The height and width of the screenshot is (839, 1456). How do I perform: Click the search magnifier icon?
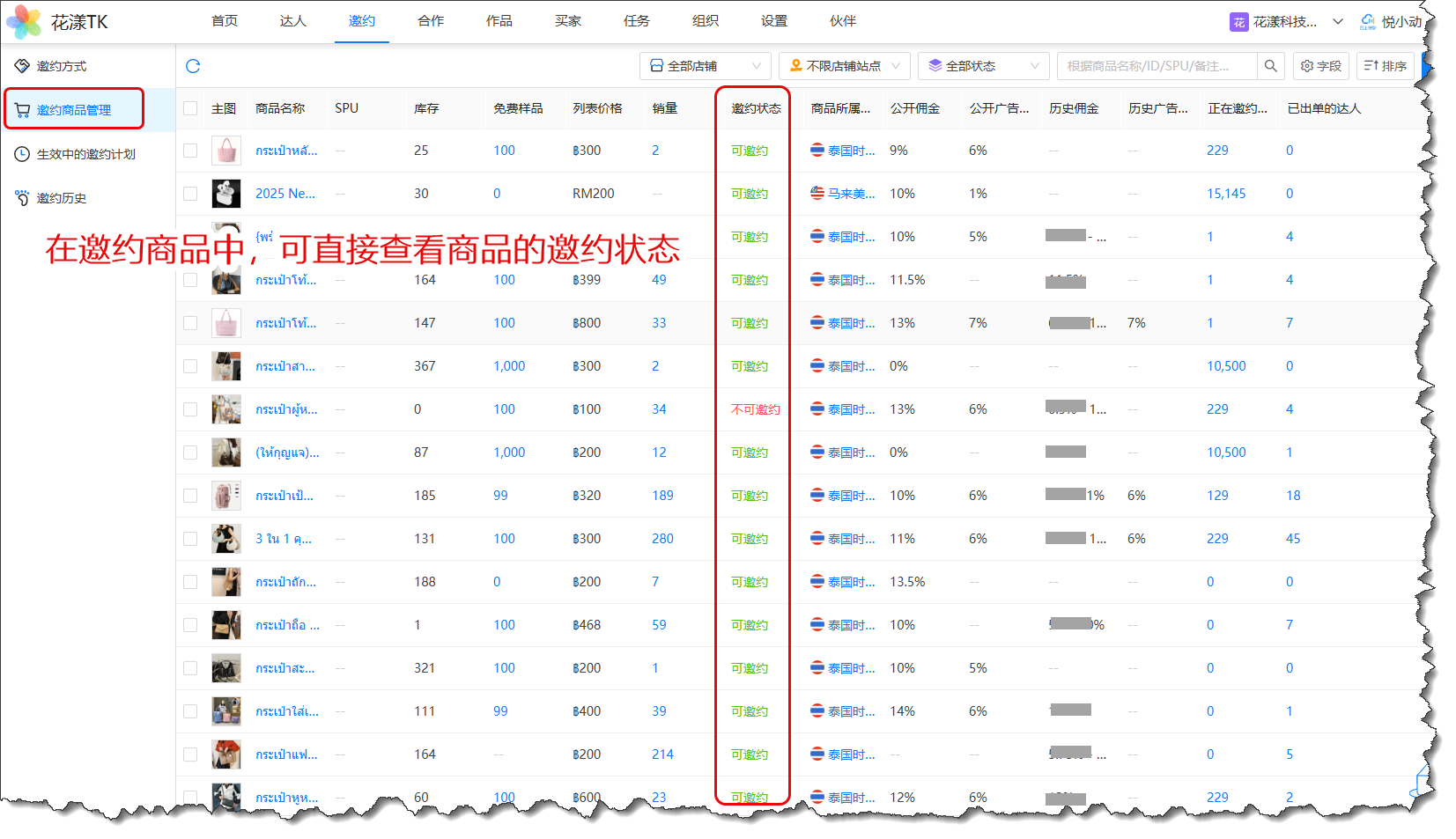tap(1270, 66)
